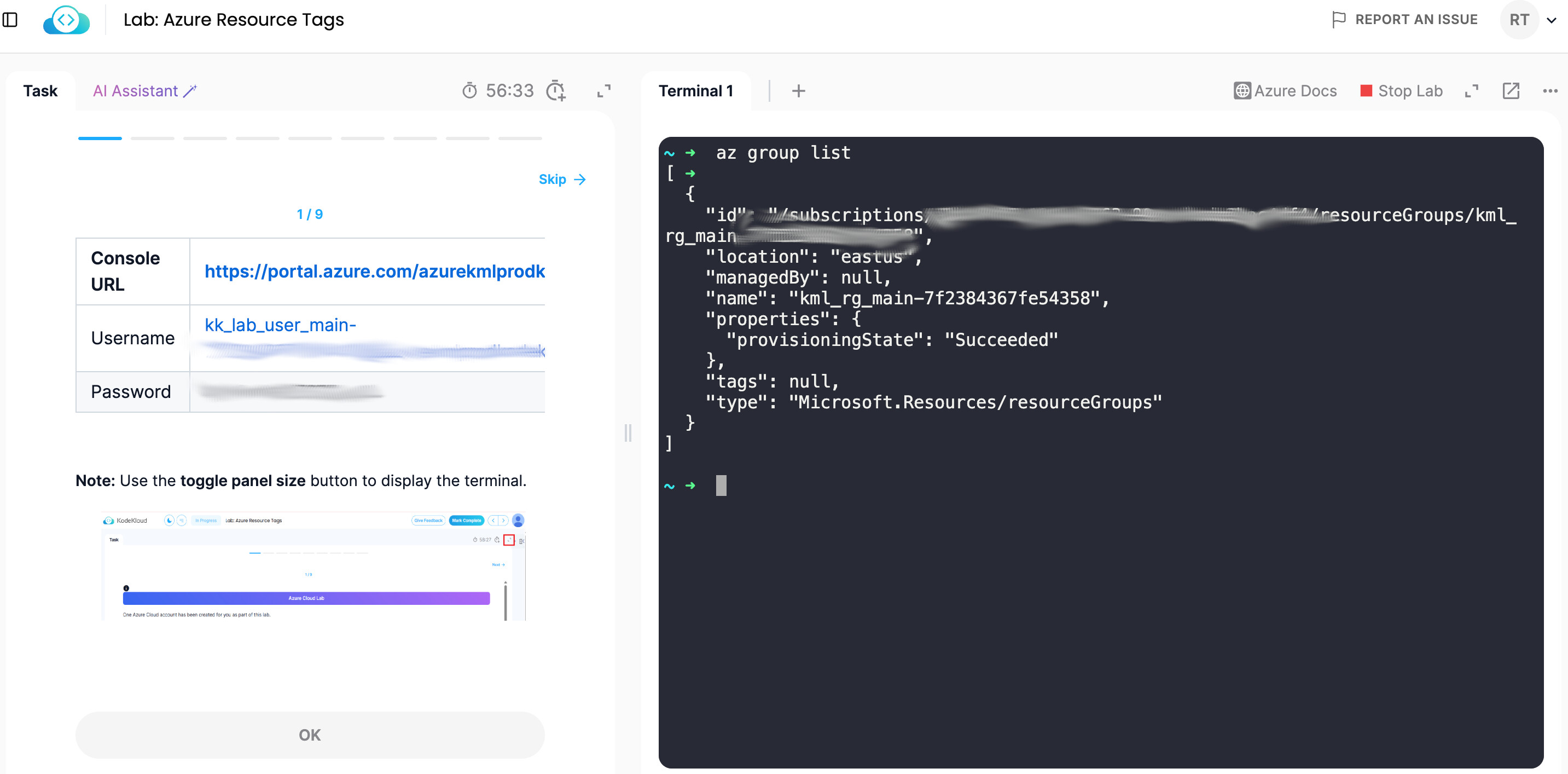Screen dimensions: 1568x774
Task: Click the panel divider resize handle
Action: pyautogui.click(x=628, y=433)
